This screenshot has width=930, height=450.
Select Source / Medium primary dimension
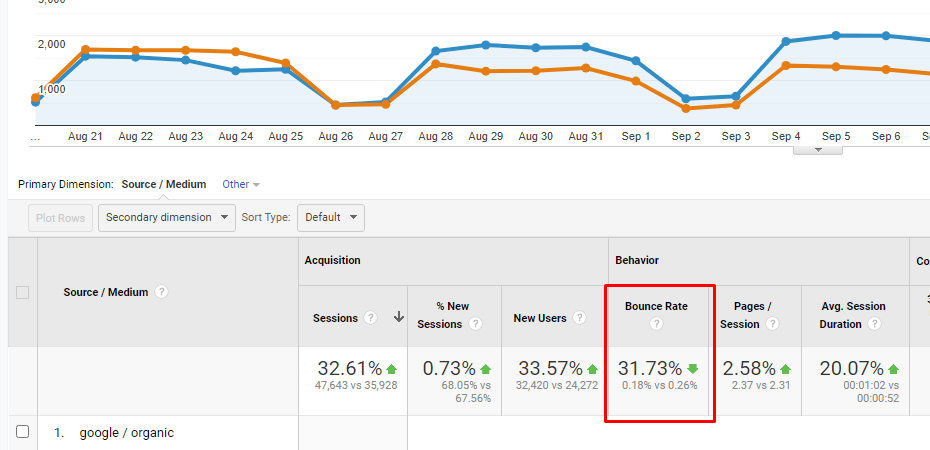[164, 184]
